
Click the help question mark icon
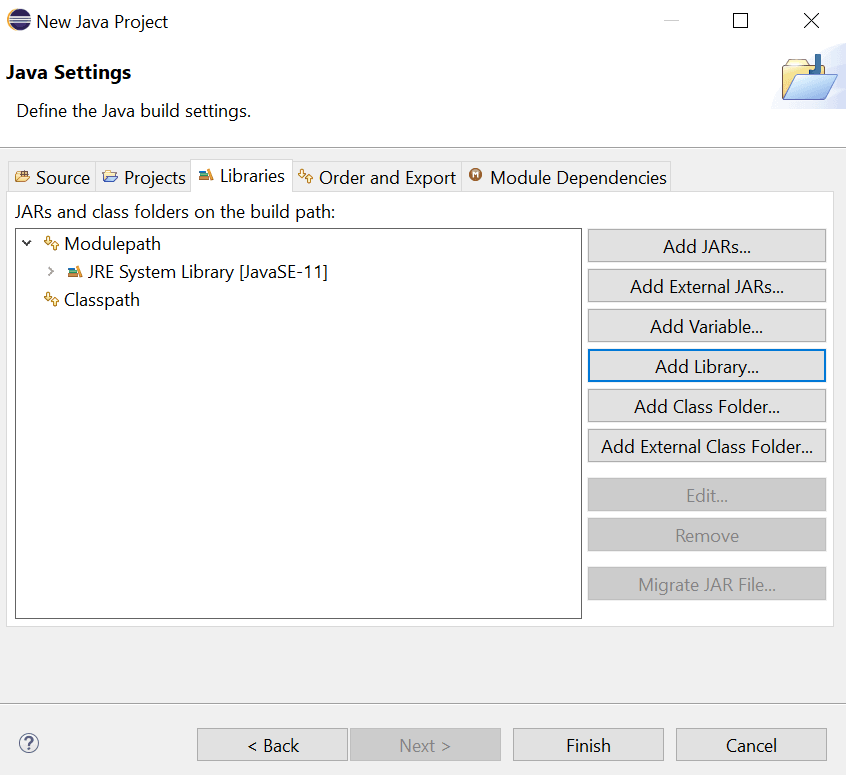click(29, 743)
